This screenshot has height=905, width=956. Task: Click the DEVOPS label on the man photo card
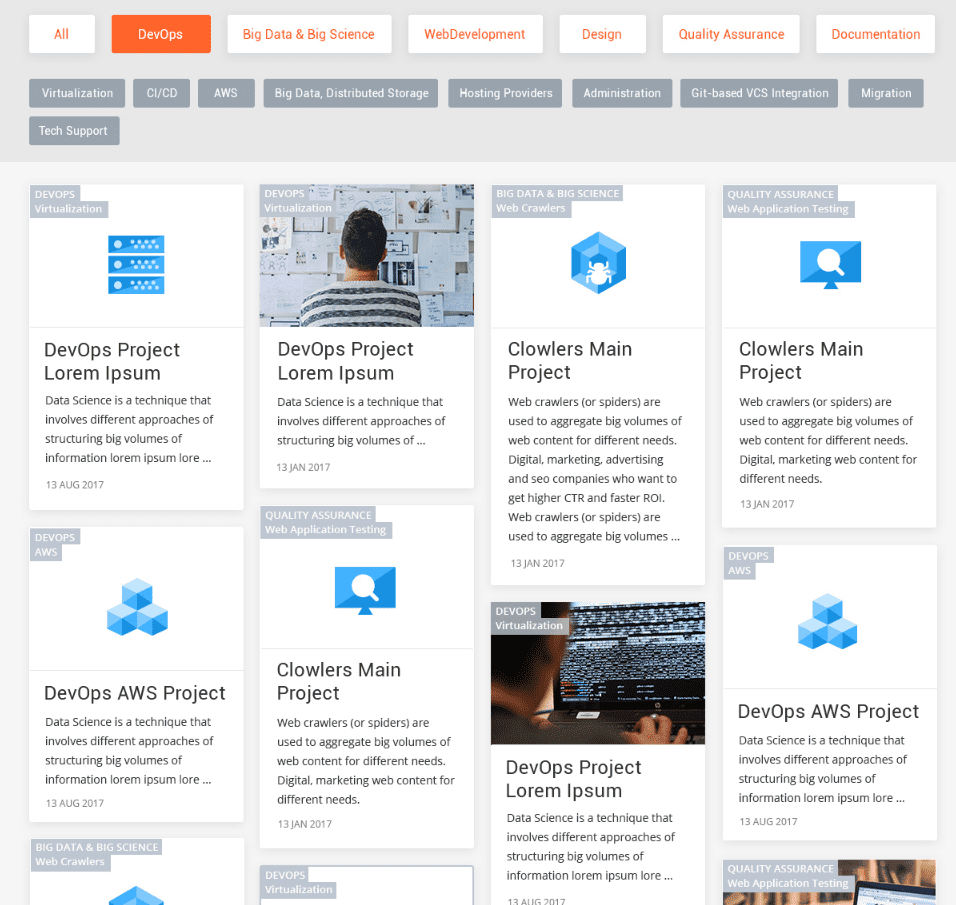[x=284, y=193]
